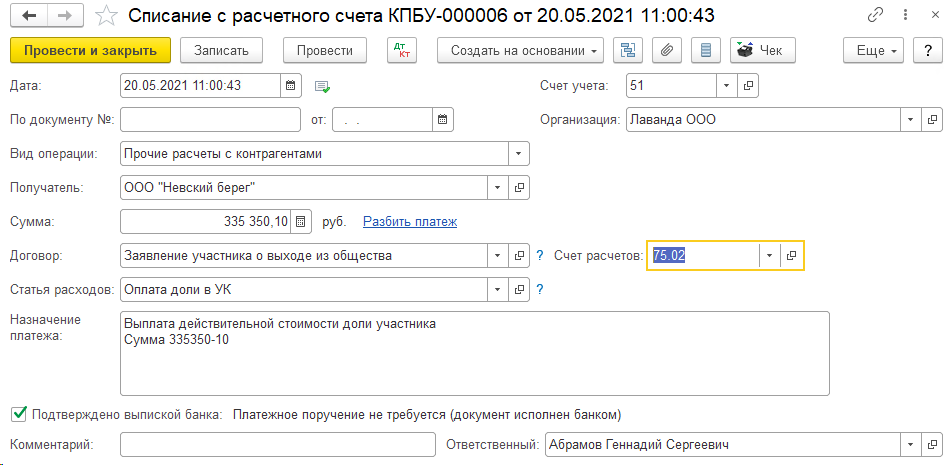This screenshot has width=951, height=465.
Task: Click in Комментарий input field
Action: 278,444
